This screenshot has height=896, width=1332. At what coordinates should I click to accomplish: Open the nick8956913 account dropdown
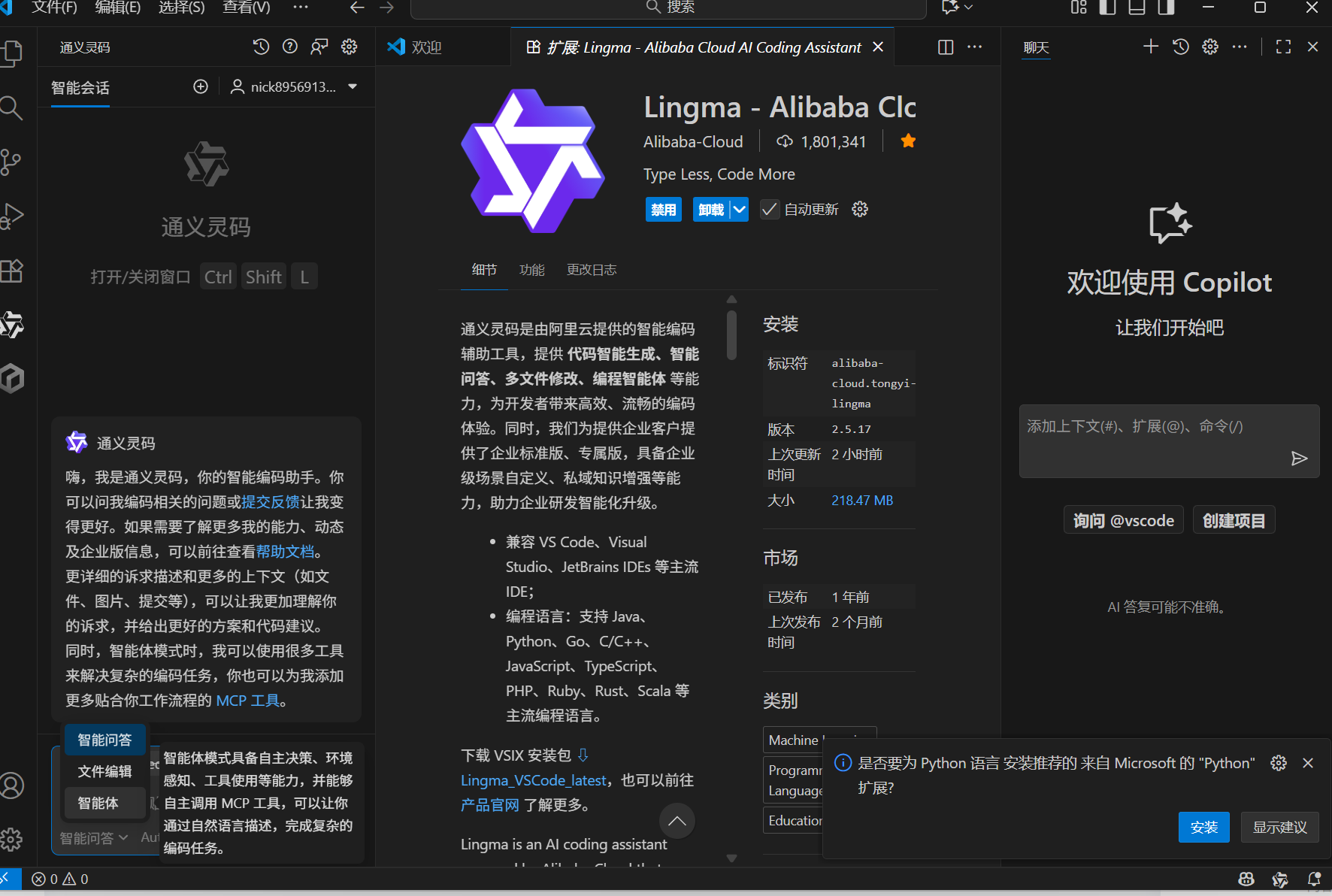294,86
